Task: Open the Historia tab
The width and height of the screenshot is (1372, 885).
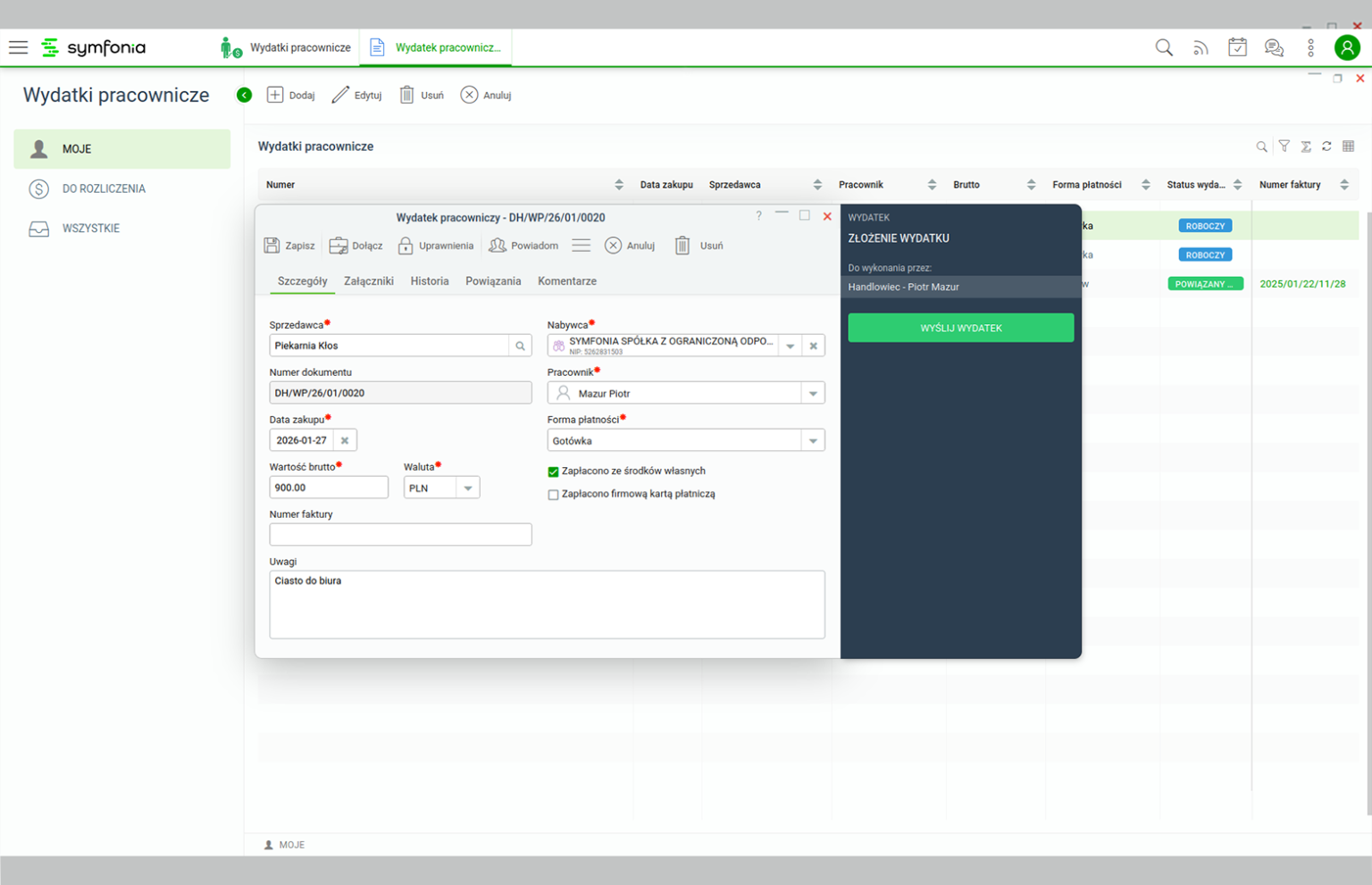Action: pos(430,281)
